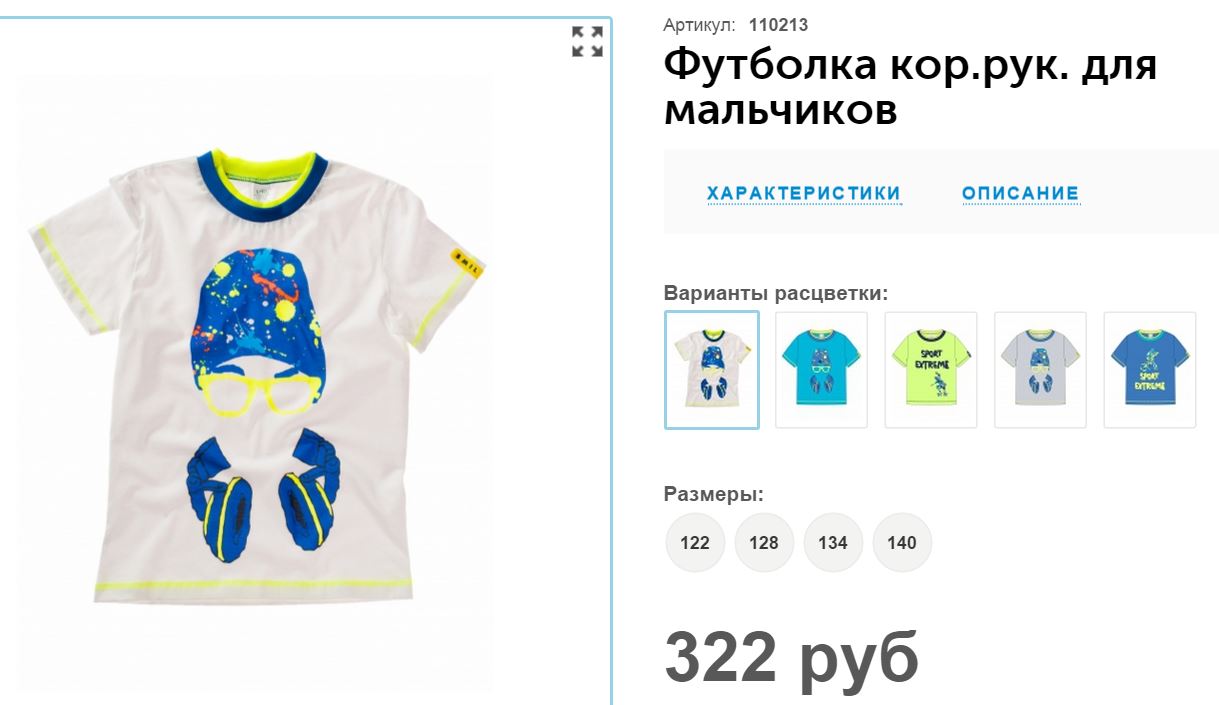Click the Артикул label

(x=700, y=25)
